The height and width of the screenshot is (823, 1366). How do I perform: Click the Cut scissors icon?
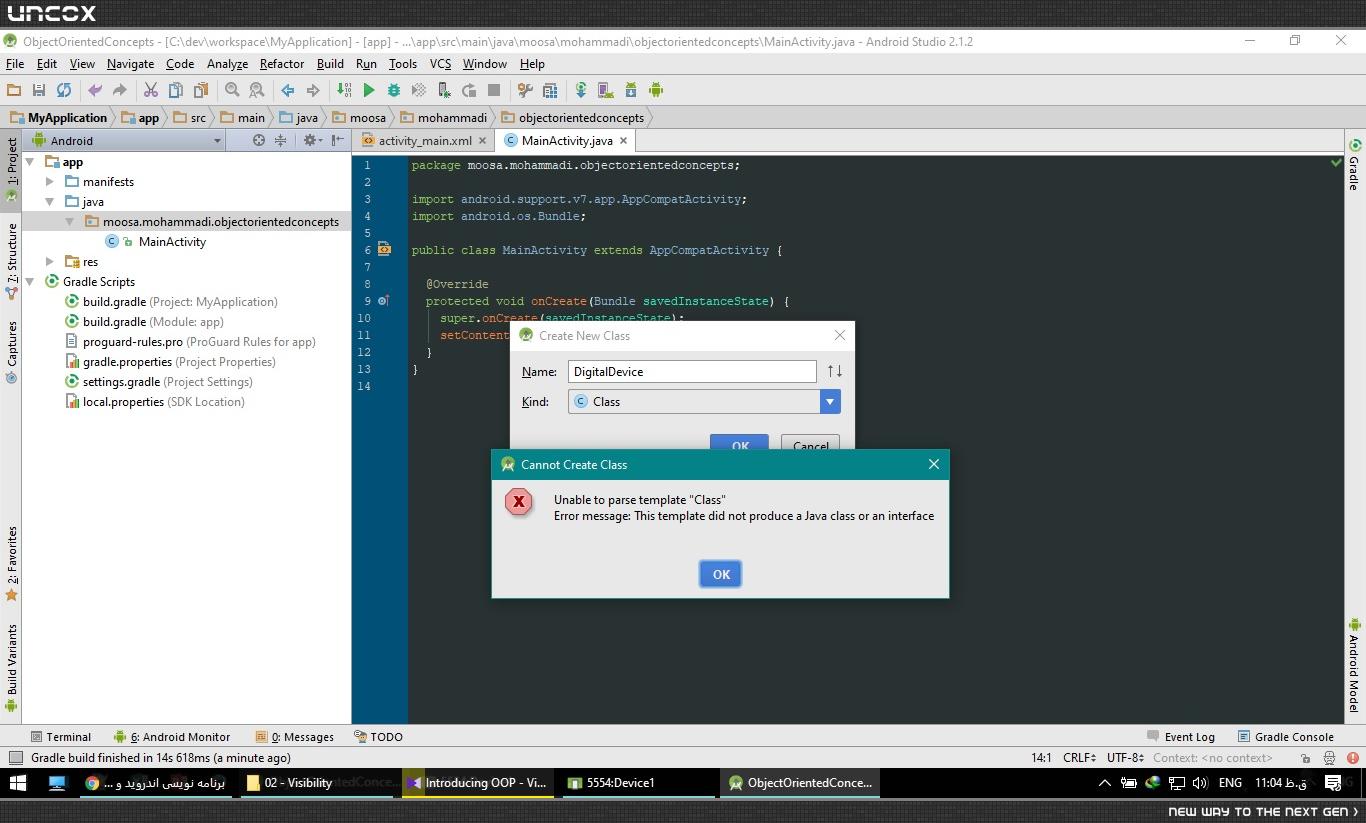click(x=151, y=90)
